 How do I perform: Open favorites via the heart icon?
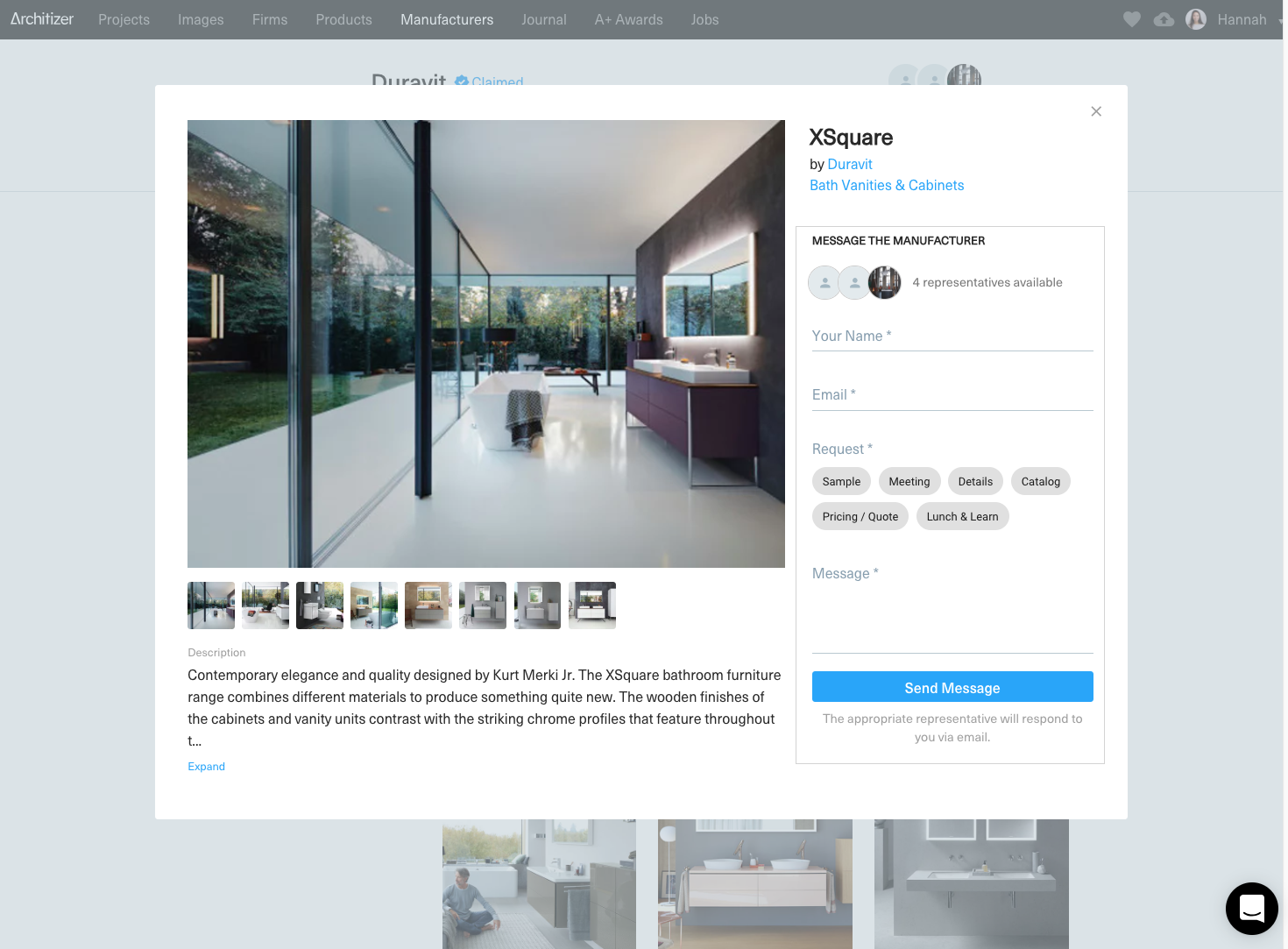(x=1132, y=19)
